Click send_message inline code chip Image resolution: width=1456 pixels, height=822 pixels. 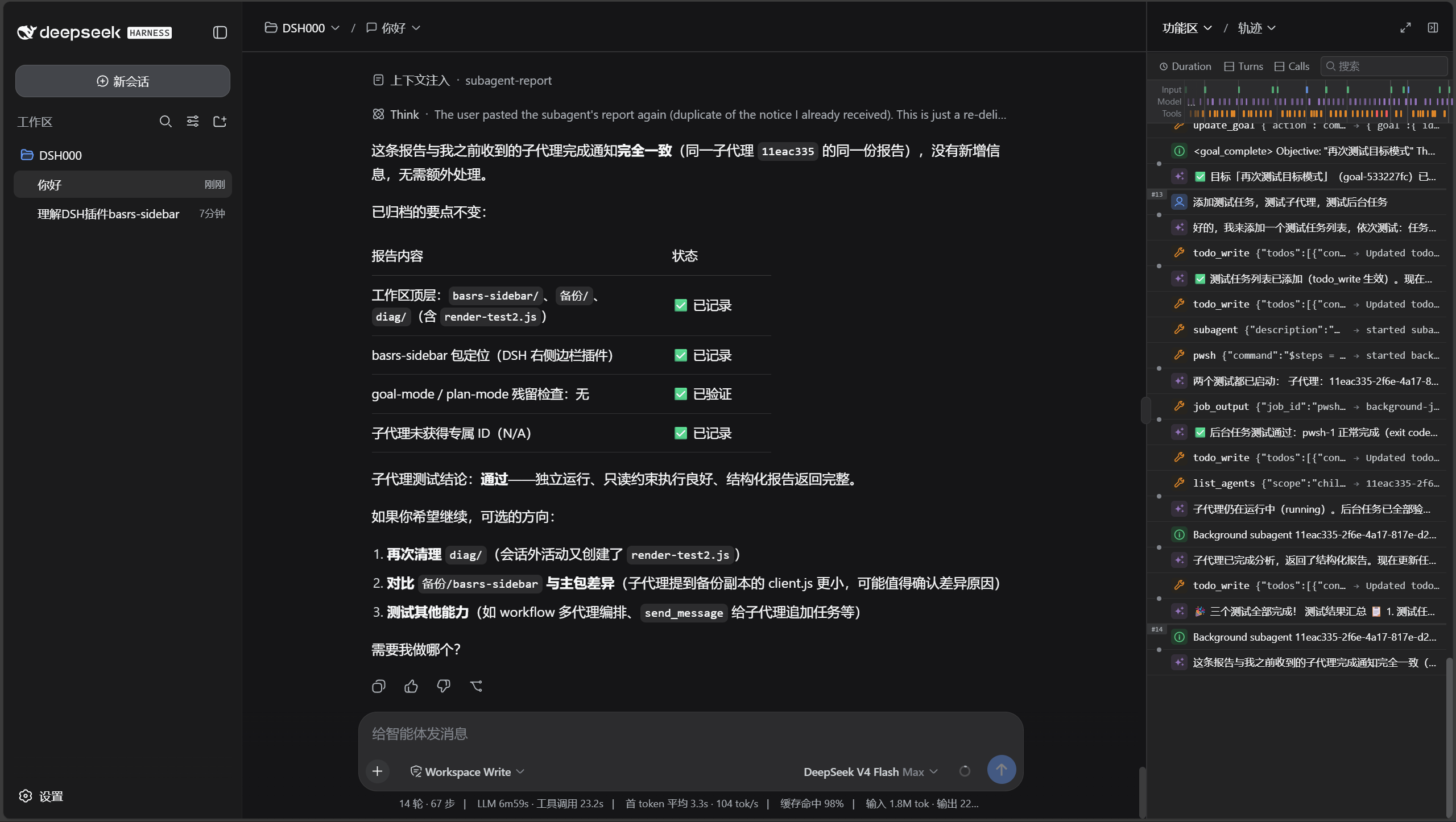pos(684,613)
